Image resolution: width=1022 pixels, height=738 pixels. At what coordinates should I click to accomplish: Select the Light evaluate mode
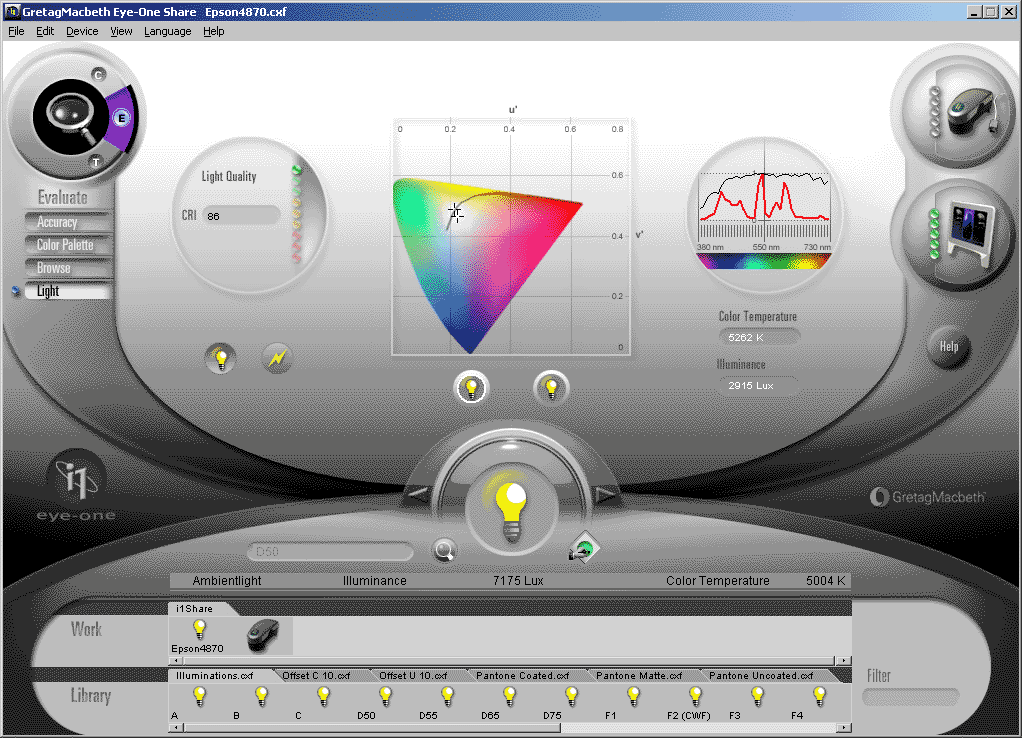tap(68, 291)
